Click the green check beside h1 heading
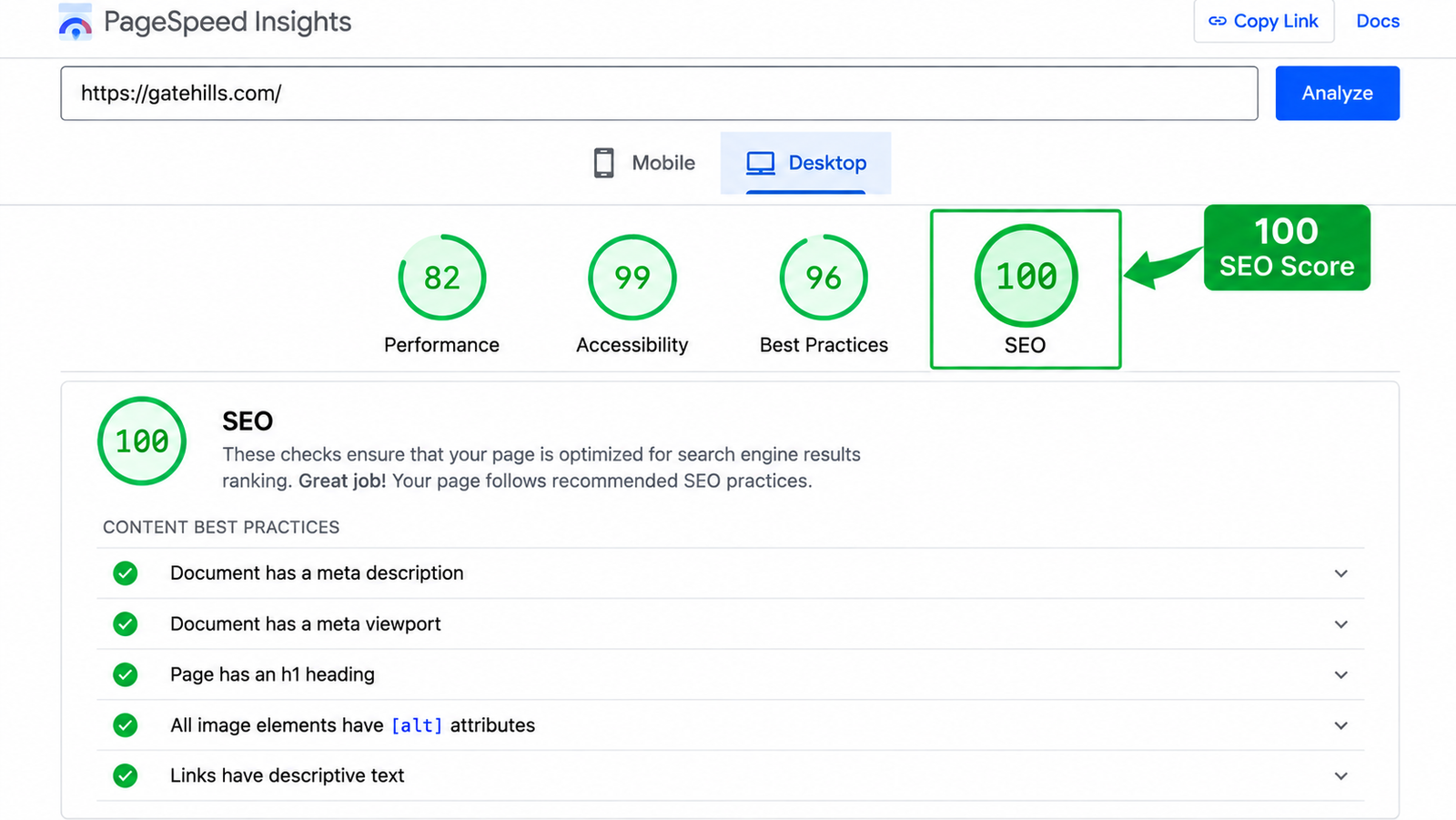Viewport: 1456px width, 820px height. tap(126, 674)
